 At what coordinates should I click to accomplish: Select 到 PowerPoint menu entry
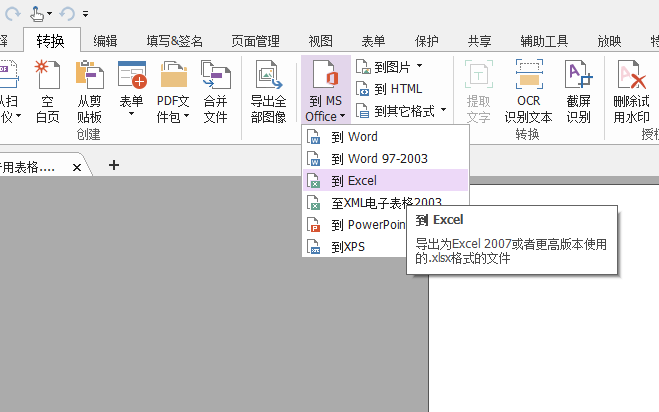355,224
